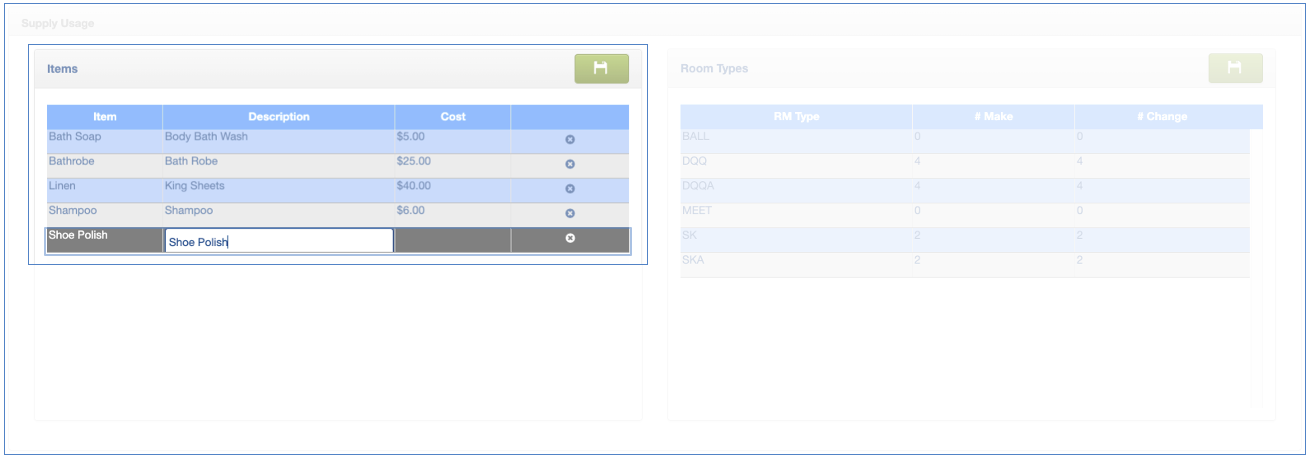
Task: Remove the Bathrobe item row
Action: pos(570,164)
